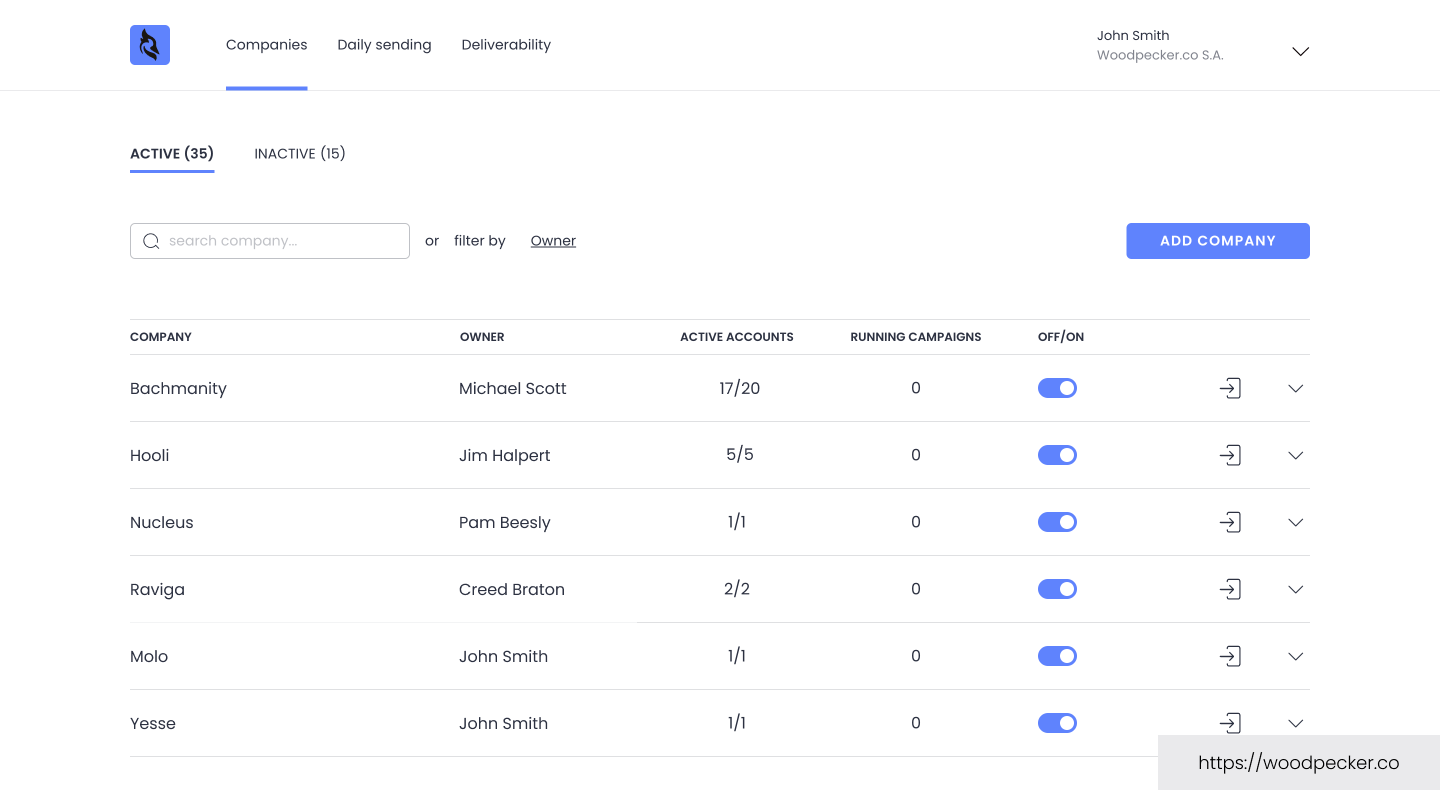Focus the search company field
The image size is (1440, 790).
(280, 241)
